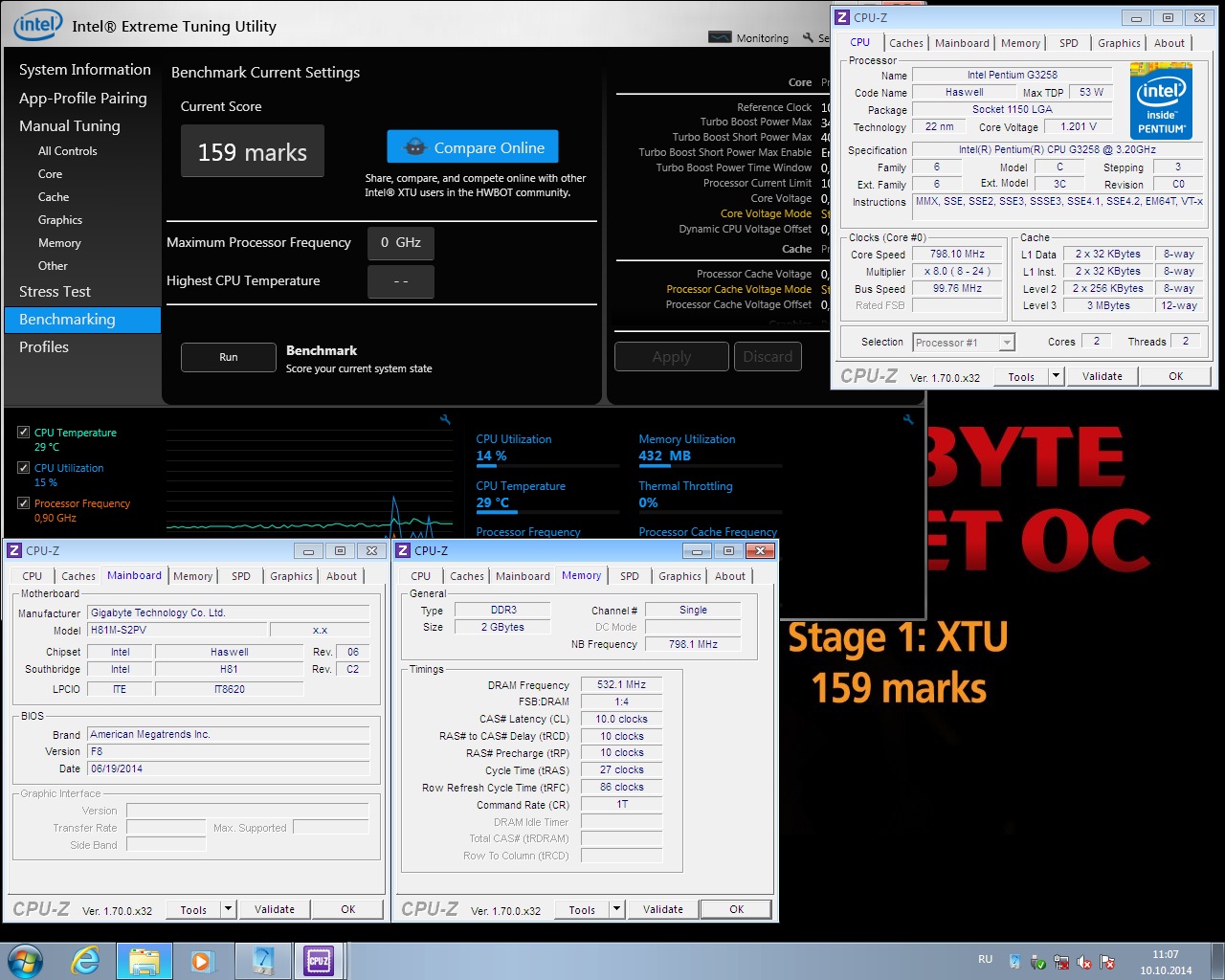Click Validate in CPU-Z Mainboard window

275,909
